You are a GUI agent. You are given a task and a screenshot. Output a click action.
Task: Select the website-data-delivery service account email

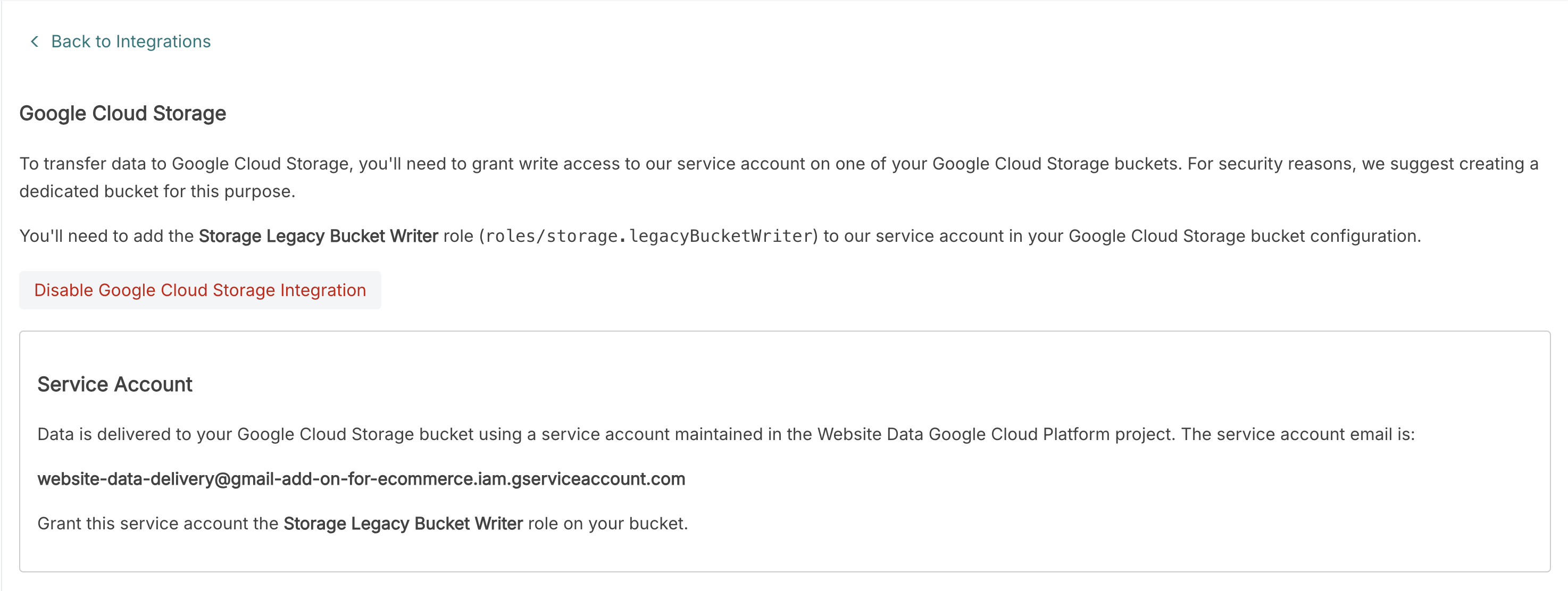click(361, 478)
